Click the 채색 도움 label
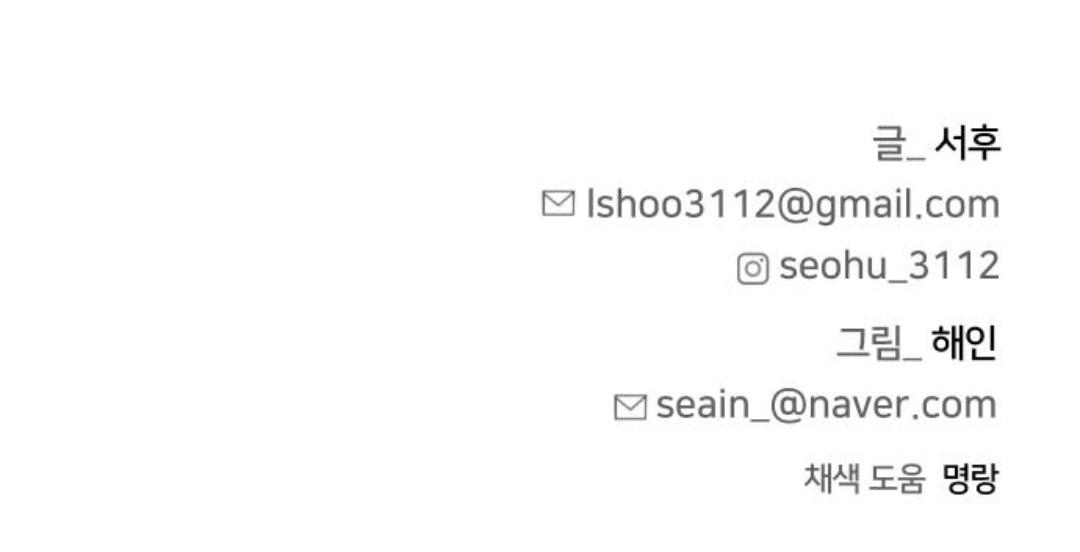This screenshot has height=552, width=1080. click(x=864, y=478)
